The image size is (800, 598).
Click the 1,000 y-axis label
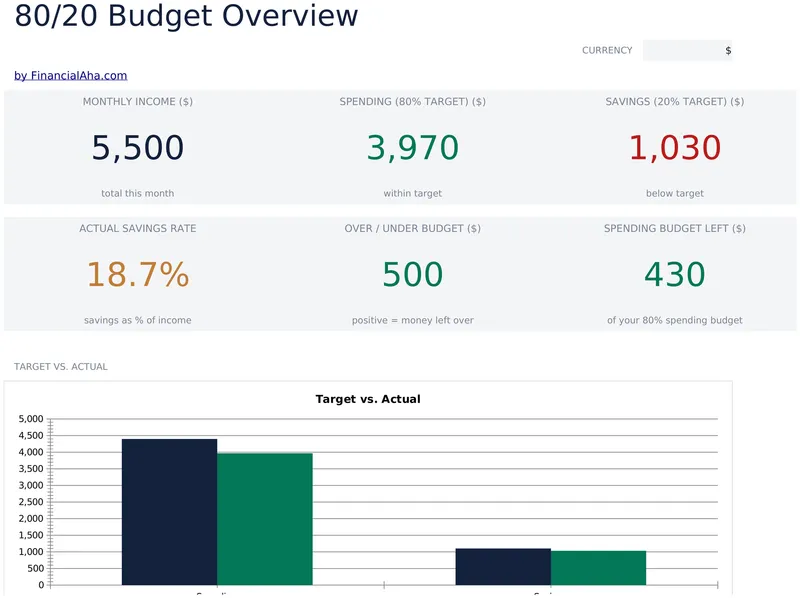coord(31,552)
